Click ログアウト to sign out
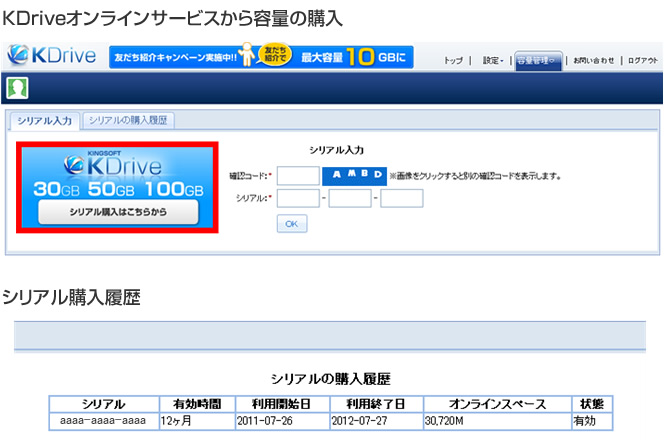 tap(643, 60)
